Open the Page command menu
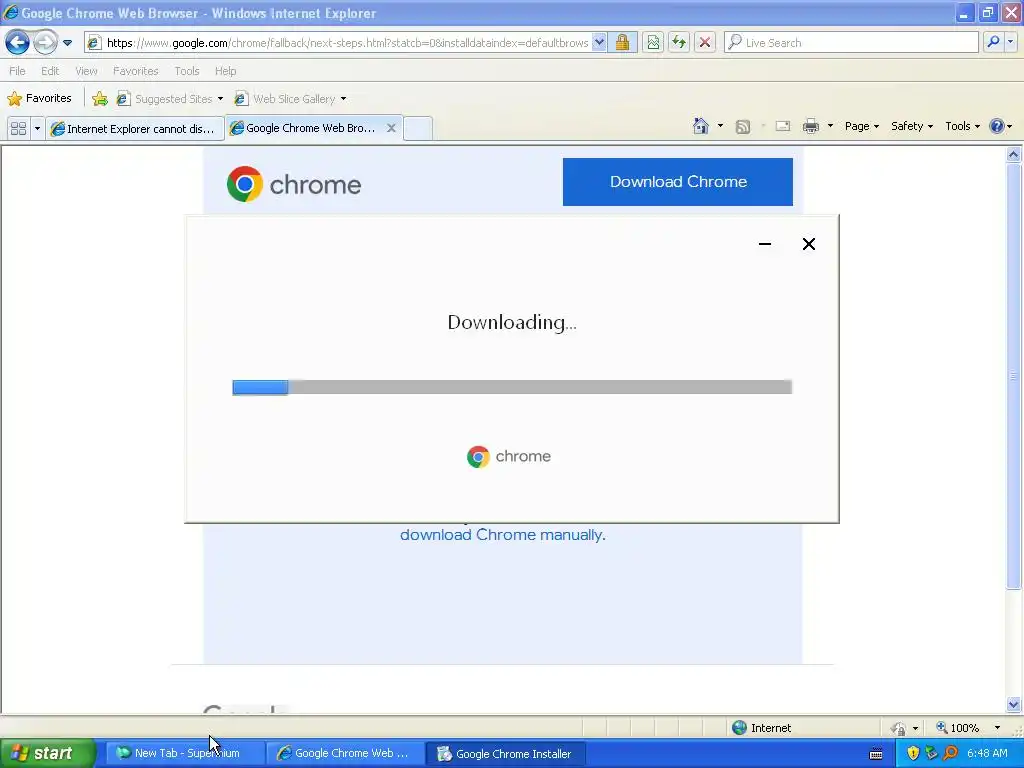This screenshot has height=768, width=1024. click(x=861, y=126)
